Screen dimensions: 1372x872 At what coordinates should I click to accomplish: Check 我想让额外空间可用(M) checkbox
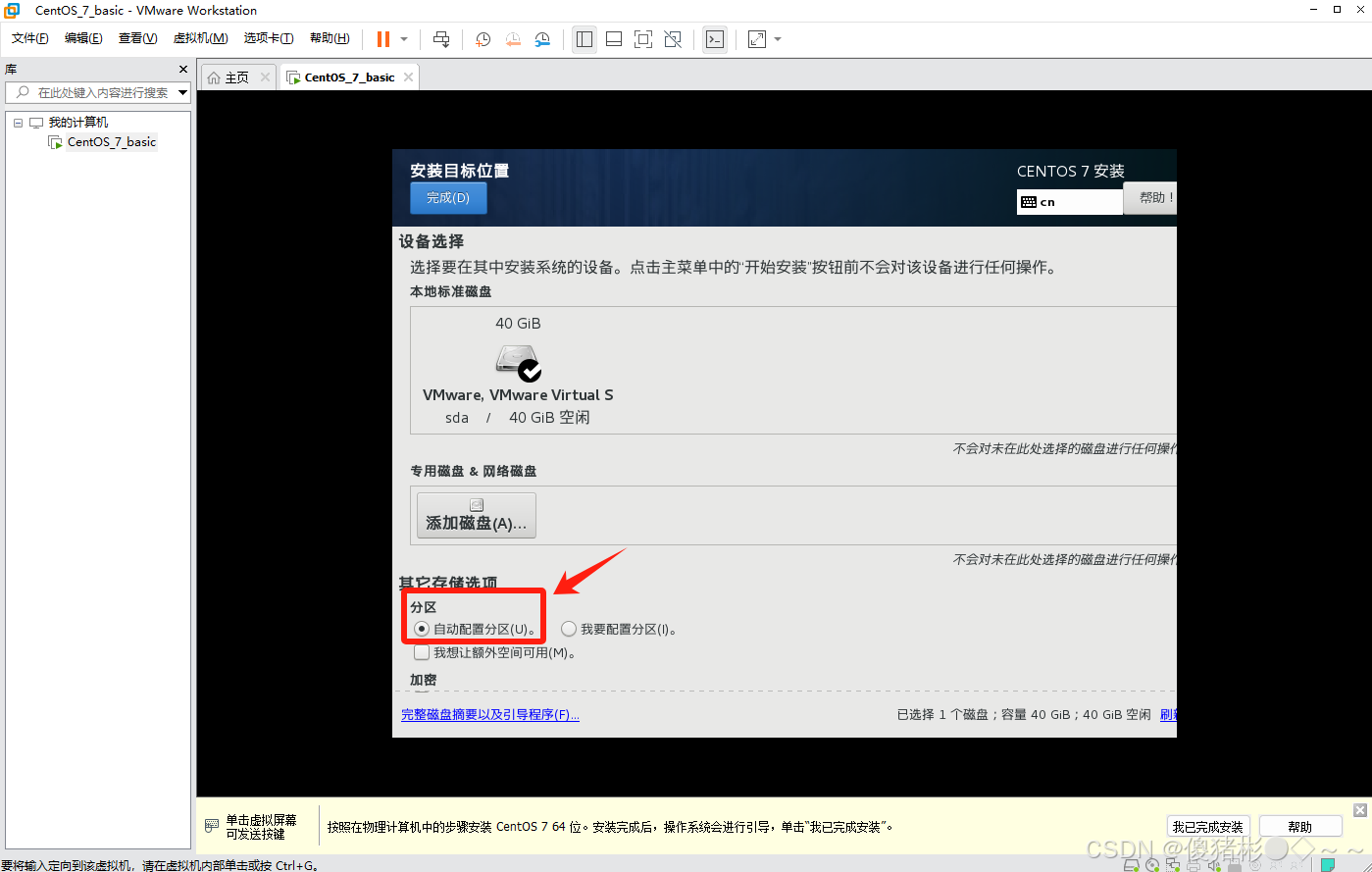coord(422,652)
